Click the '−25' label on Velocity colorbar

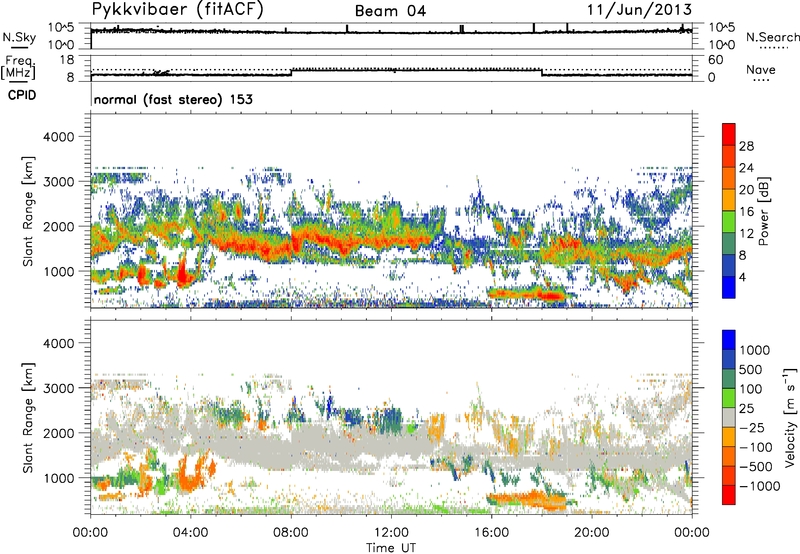[x=752, y=428]
